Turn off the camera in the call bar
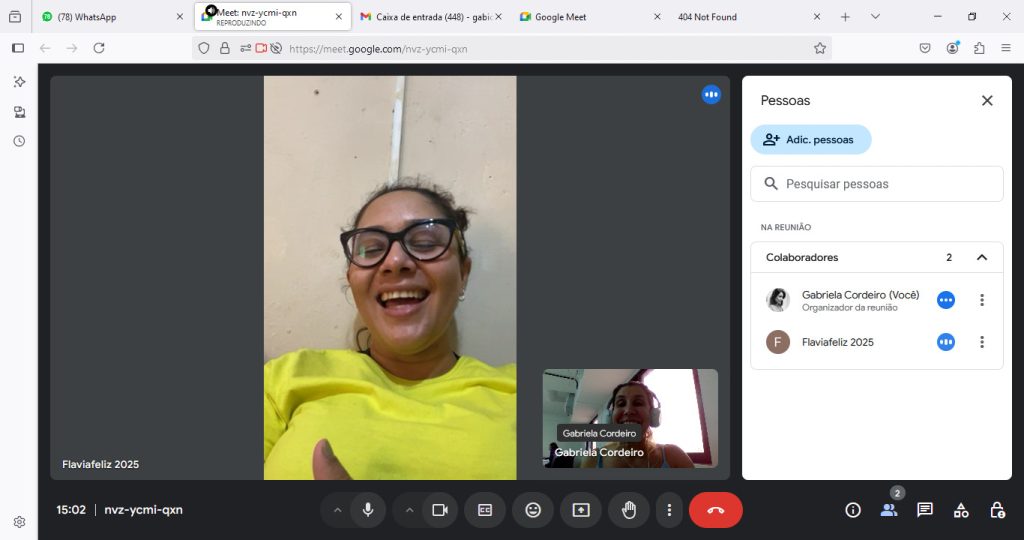Screen dimensions: 1024x540 [x=439, y=510]
